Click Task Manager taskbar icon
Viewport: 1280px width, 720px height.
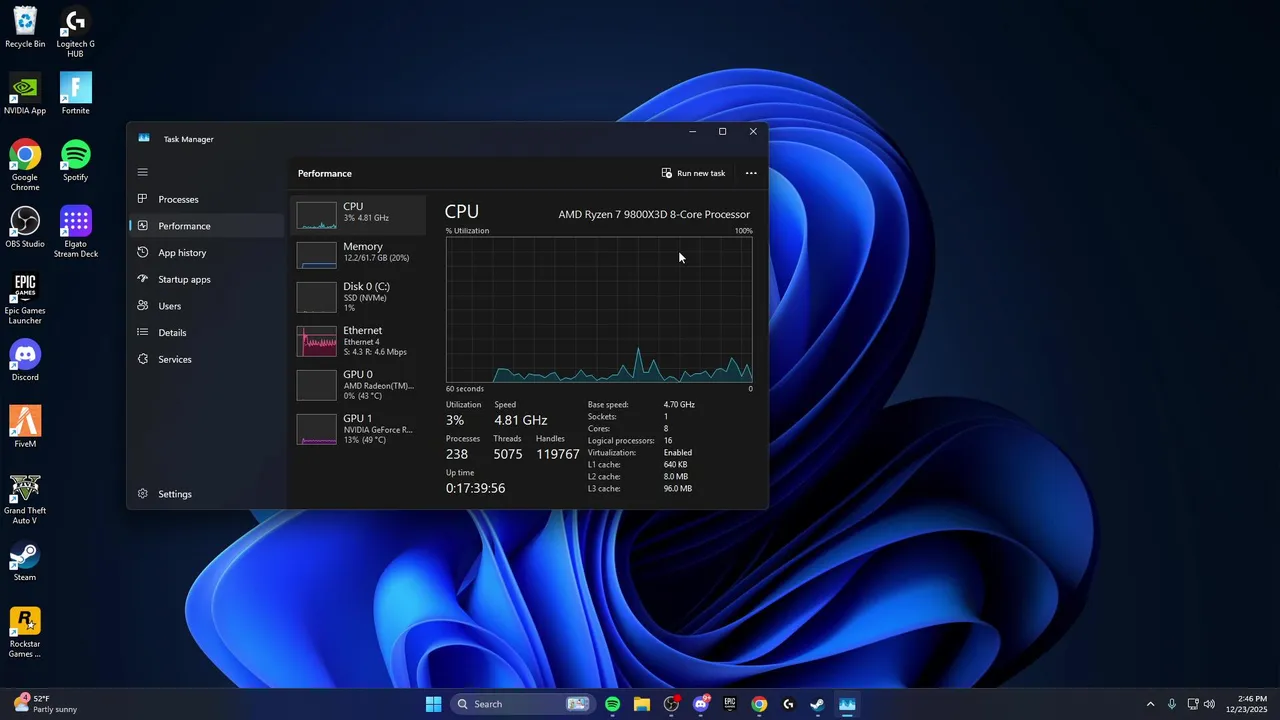[x=847, y=704]
